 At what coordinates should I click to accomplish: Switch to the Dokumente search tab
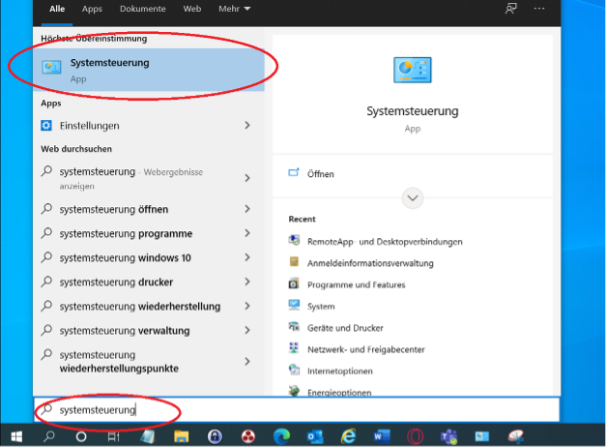coord(142,8)
